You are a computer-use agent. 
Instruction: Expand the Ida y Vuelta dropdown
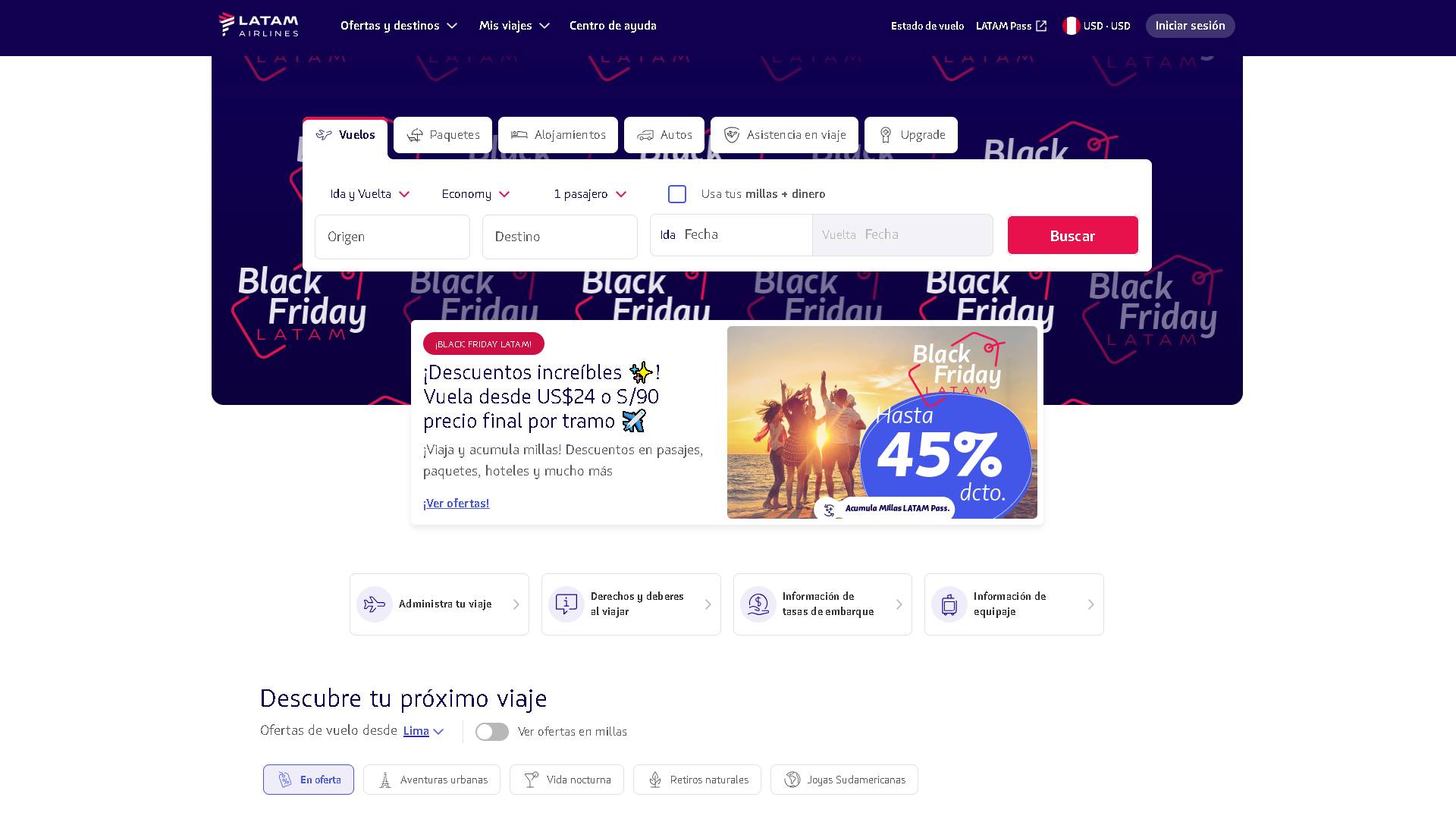click(x=370, y=194)
